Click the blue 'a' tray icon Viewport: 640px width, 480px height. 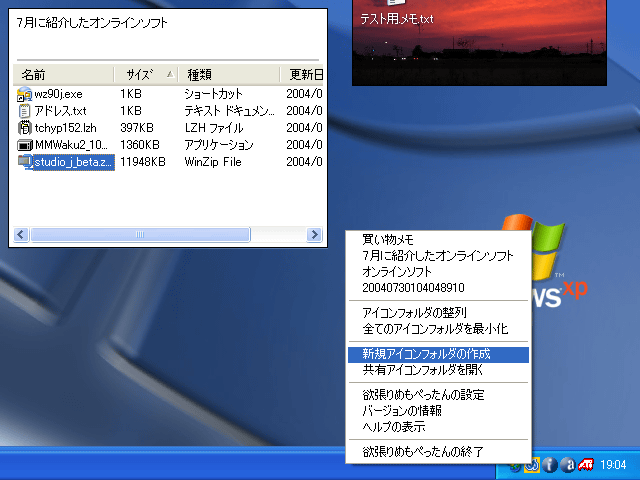(568, 464)
